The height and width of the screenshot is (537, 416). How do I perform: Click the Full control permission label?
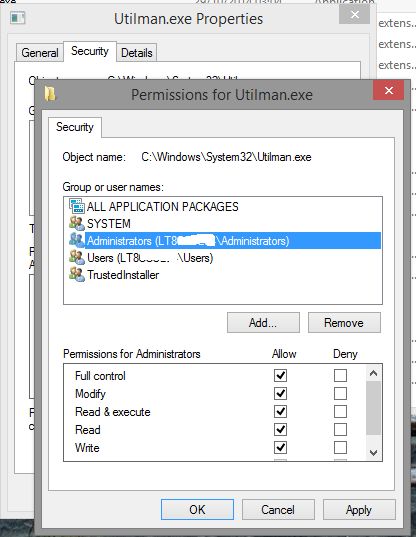[x=100, y=376]
